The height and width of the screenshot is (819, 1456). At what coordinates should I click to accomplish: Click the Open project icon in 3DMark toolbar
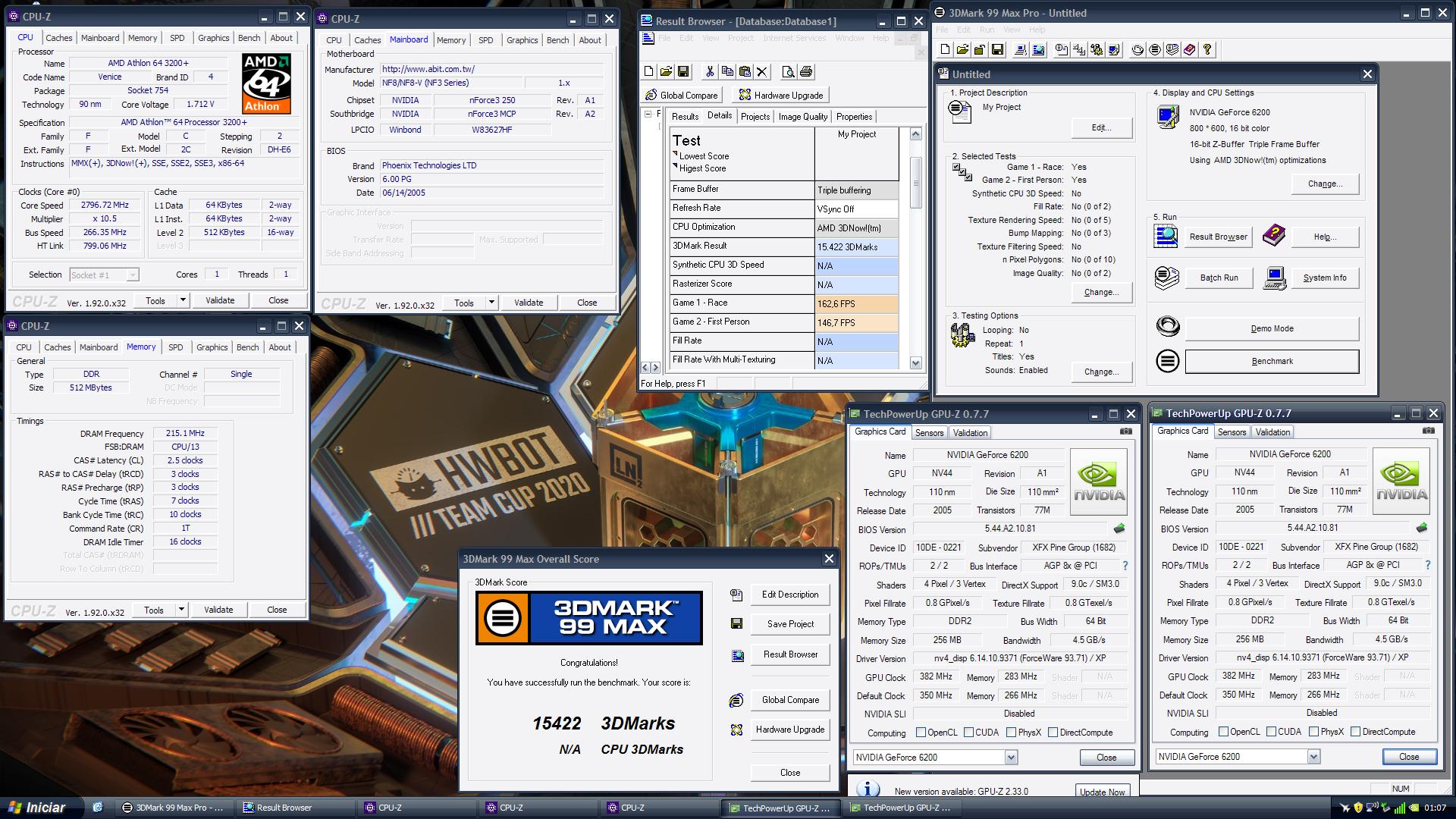click(962, 49)
